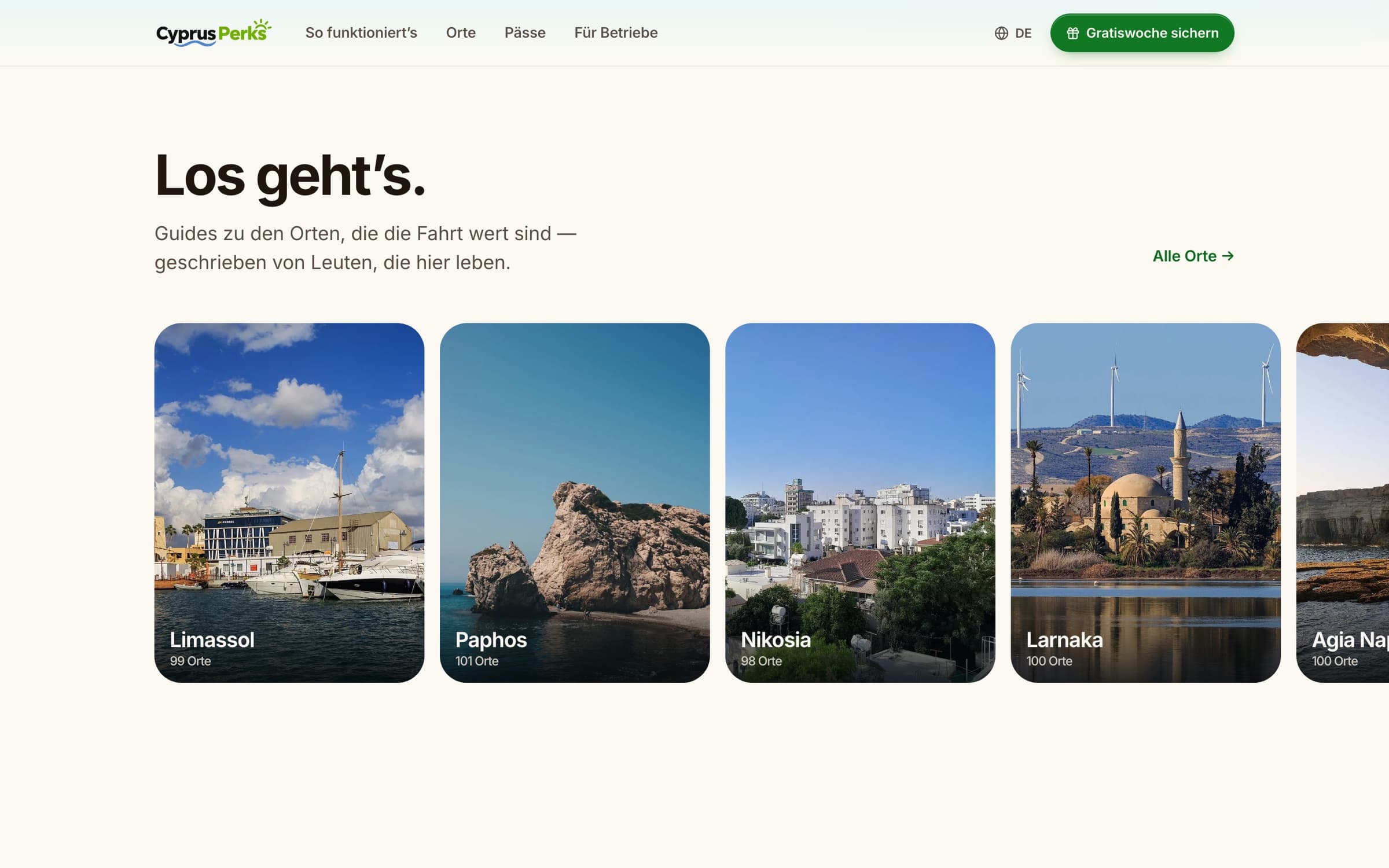This screenshot has height=868, width=1389.
Task: Click the Gratiswoche sichern button
Action: click(x=1142, y=33)
